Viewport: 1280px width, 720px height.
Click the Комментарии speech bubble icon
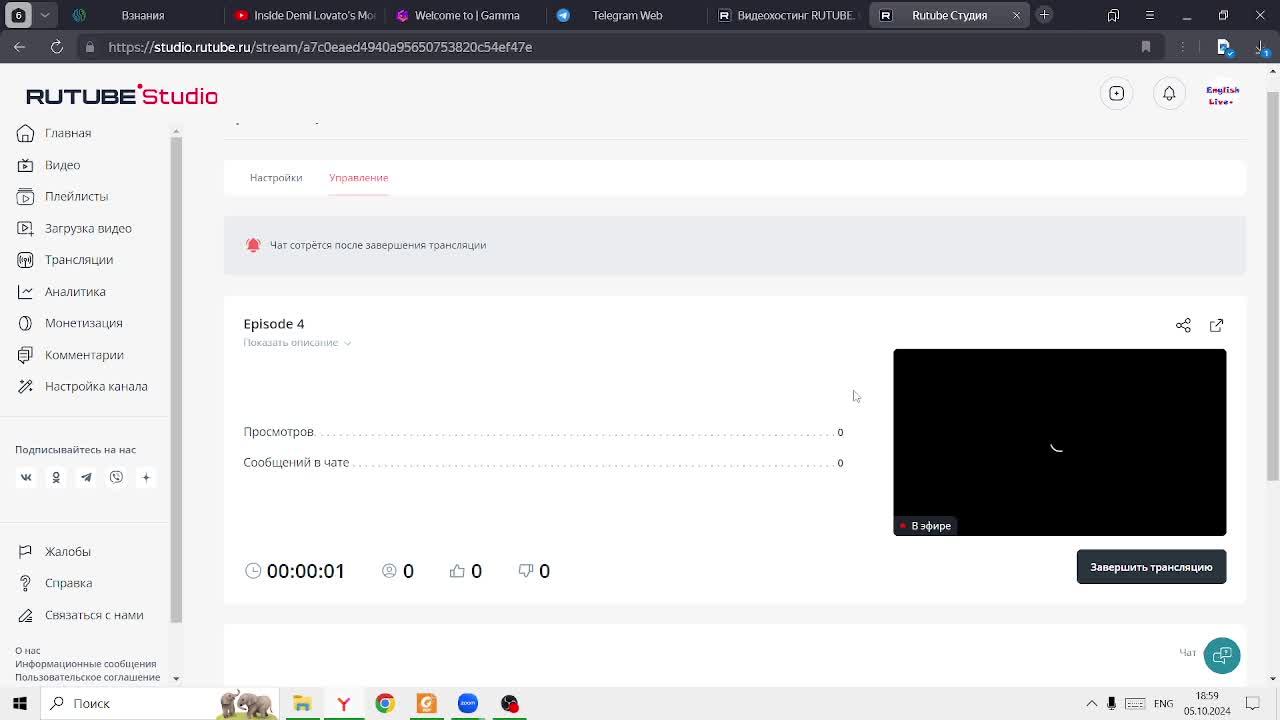click(x=26, y=355)
